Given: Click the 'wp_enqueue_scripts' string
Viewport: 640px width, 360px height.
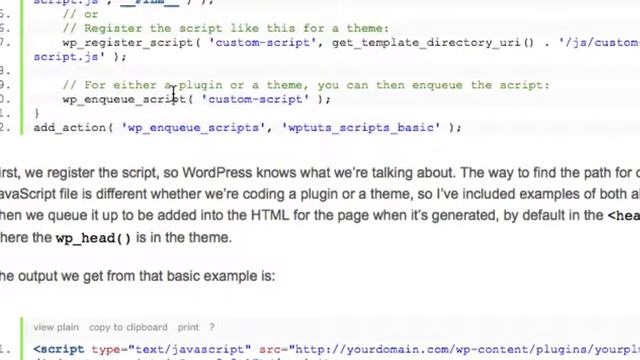Looking at the screenshot, I should (194, 128).
